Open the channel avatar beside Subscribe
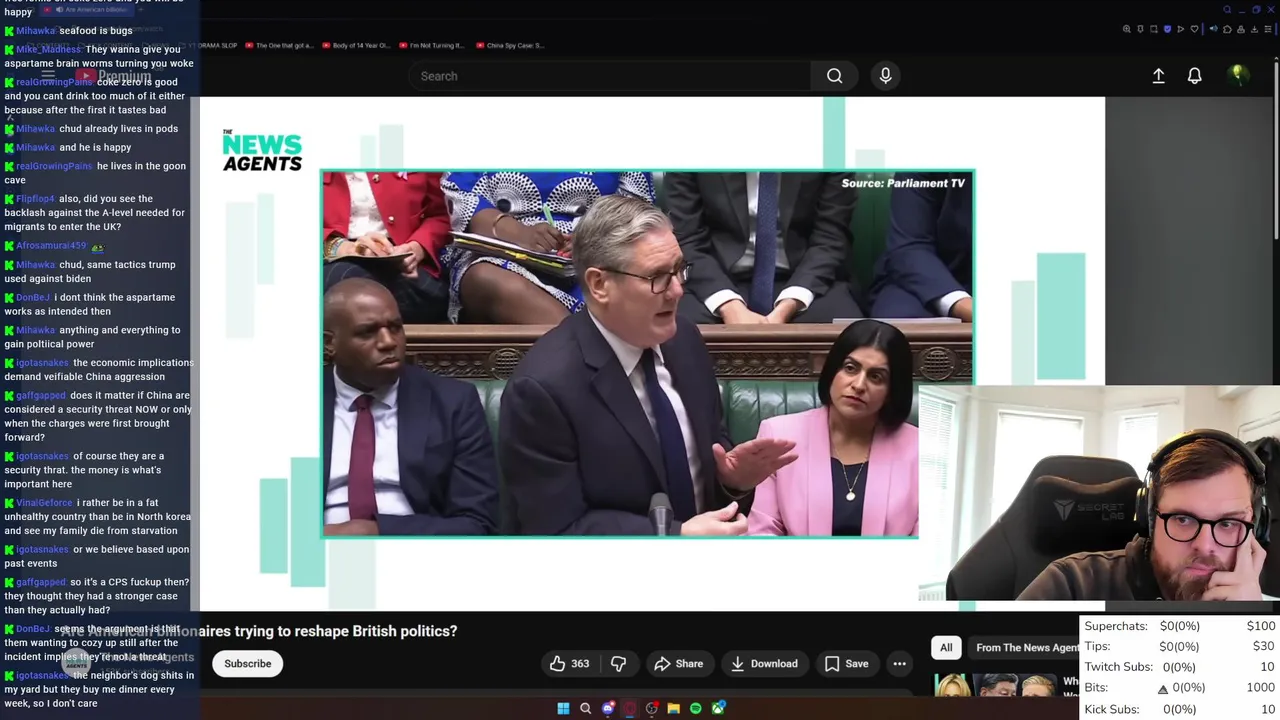 tap(77, 662)
